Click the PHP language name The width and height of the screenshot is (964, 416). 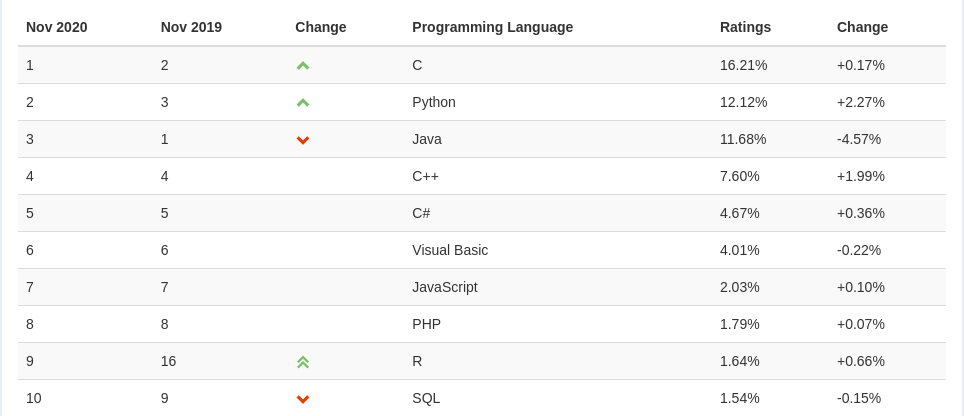[x=426, y=324]
